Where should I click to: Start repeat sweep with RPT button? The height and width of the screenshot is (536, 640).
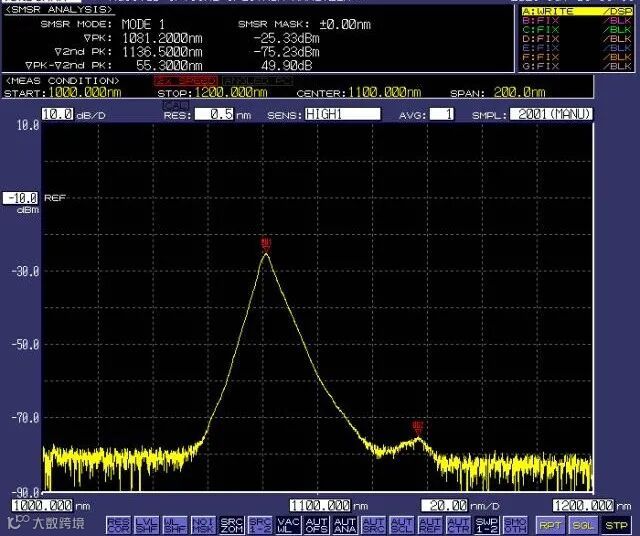[x=550, y=525]
